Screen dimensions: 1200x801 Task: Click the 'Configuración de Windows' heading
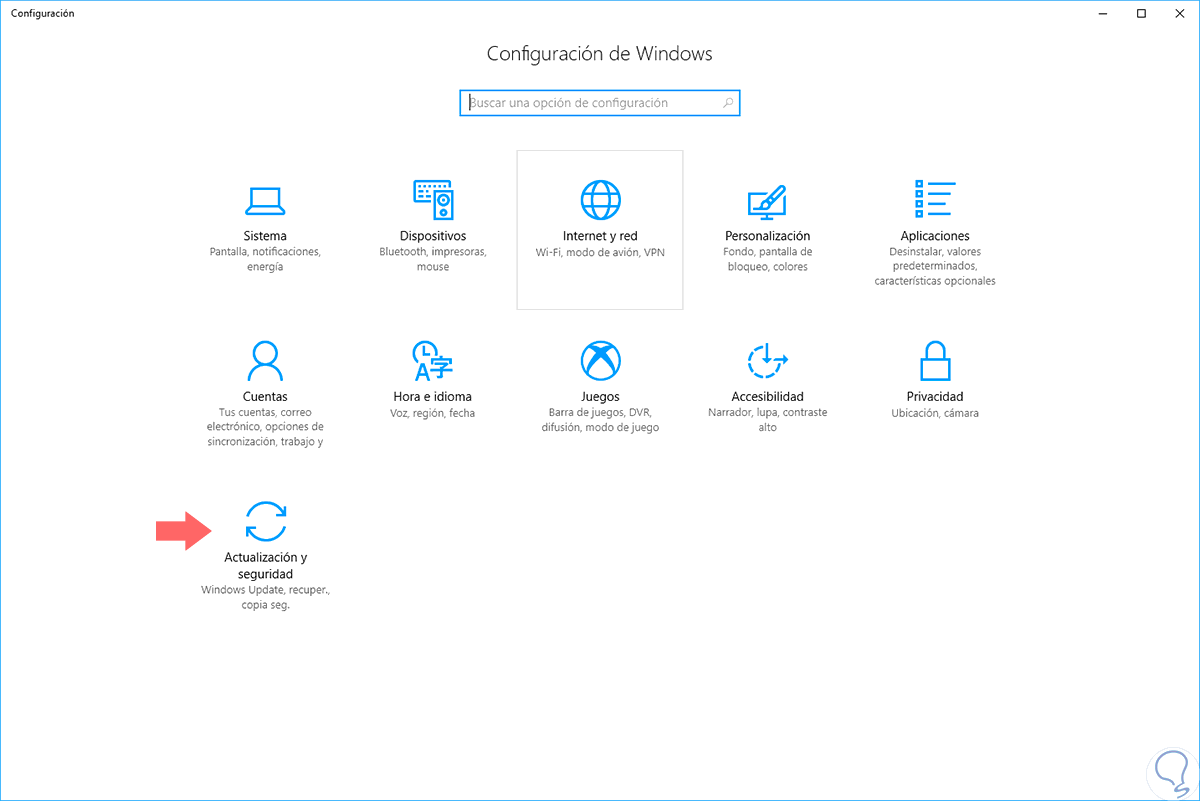coord(600,54)
